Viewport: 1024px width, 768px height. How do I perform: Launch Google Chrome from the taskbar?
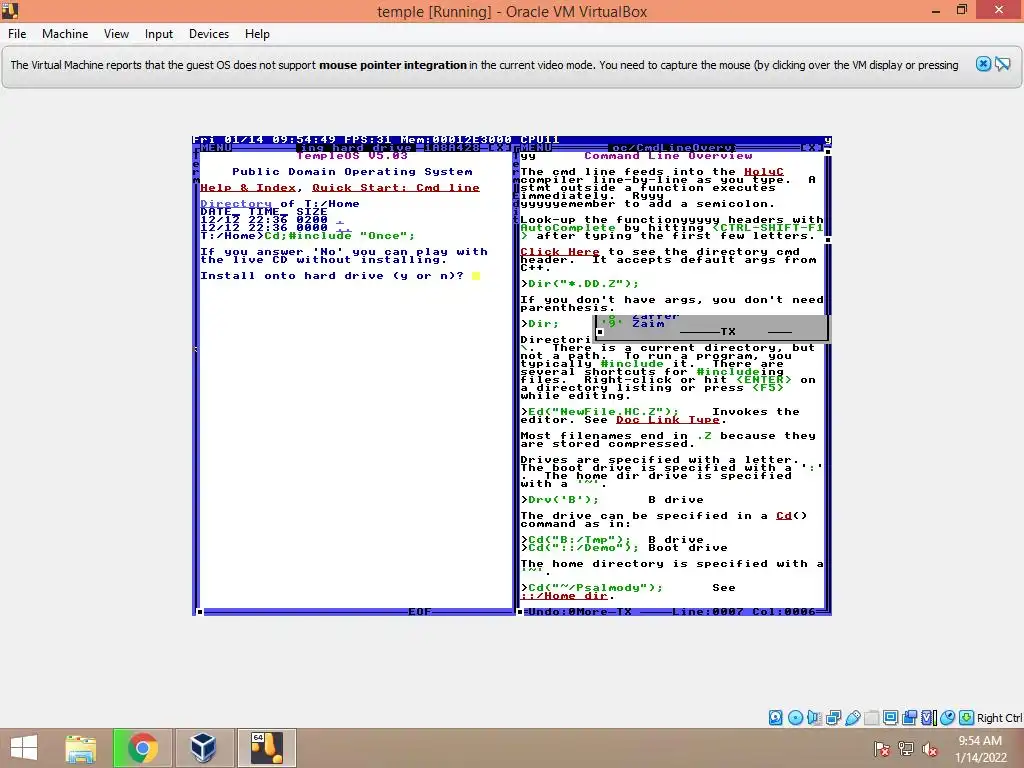click(142, 748)
